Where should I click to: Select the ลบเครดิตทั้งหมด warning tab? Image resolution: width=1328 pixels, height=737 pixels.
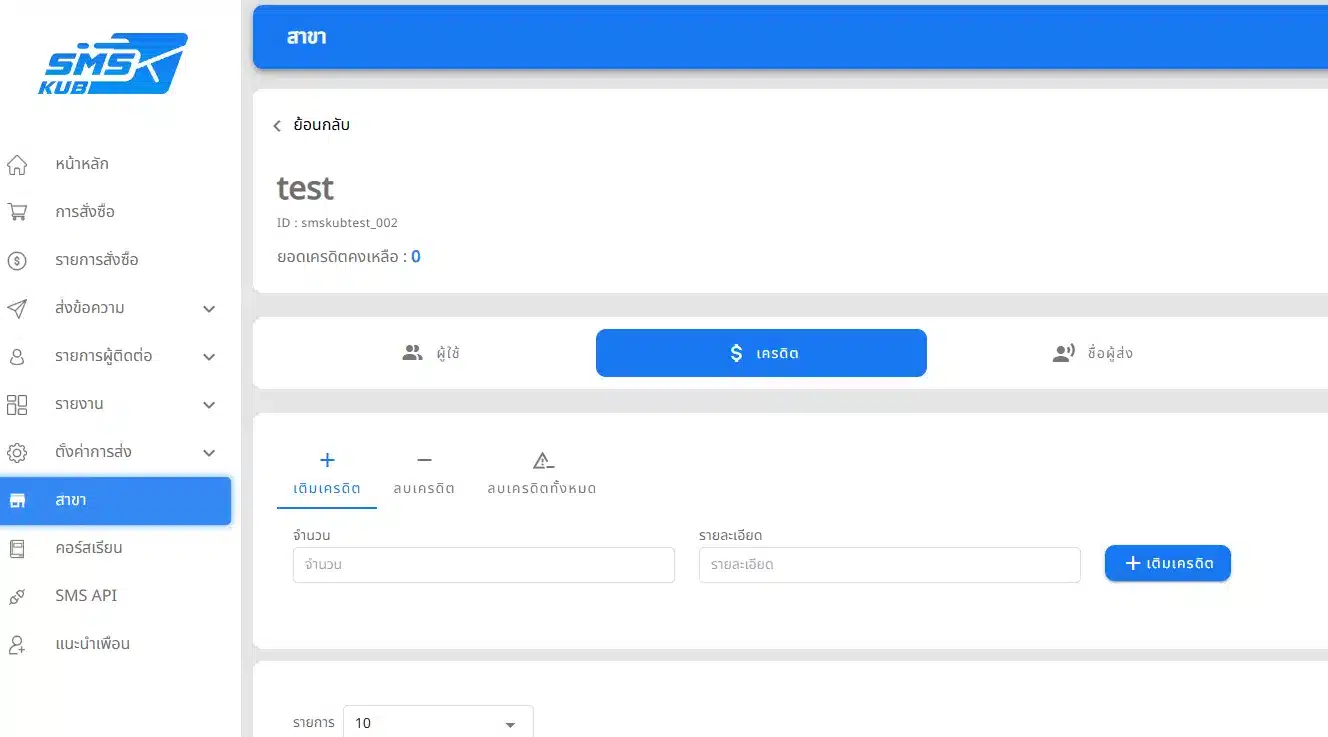point(541,473)
